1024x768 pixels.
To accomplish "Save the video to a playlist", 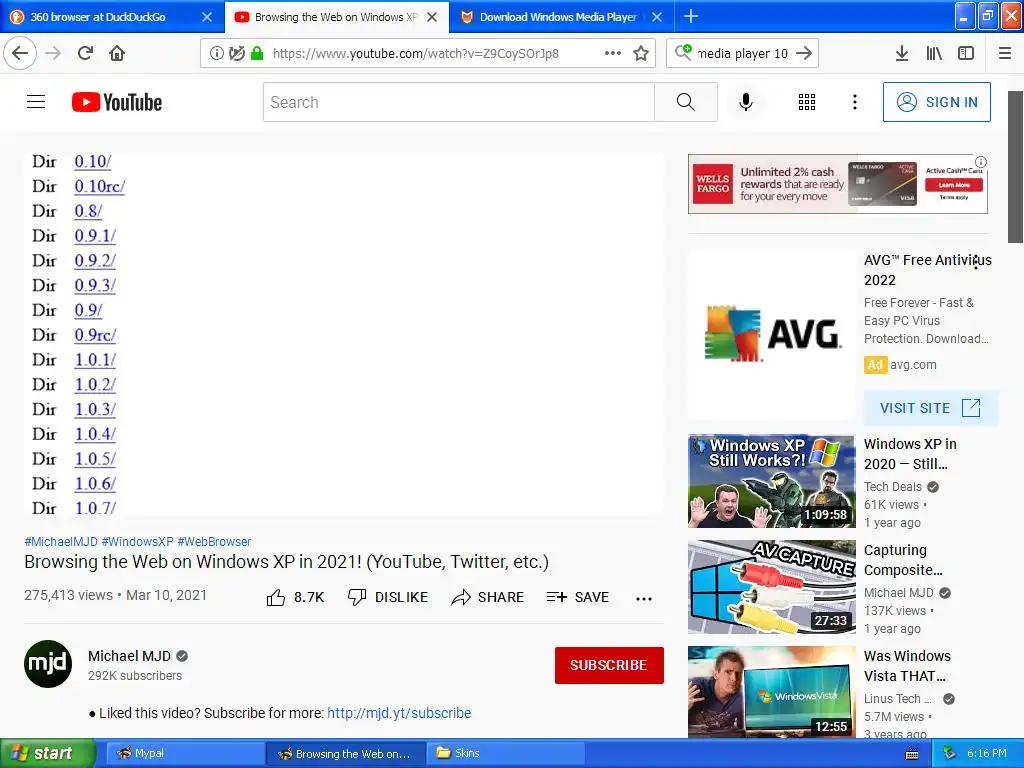I will coord(578,597).
